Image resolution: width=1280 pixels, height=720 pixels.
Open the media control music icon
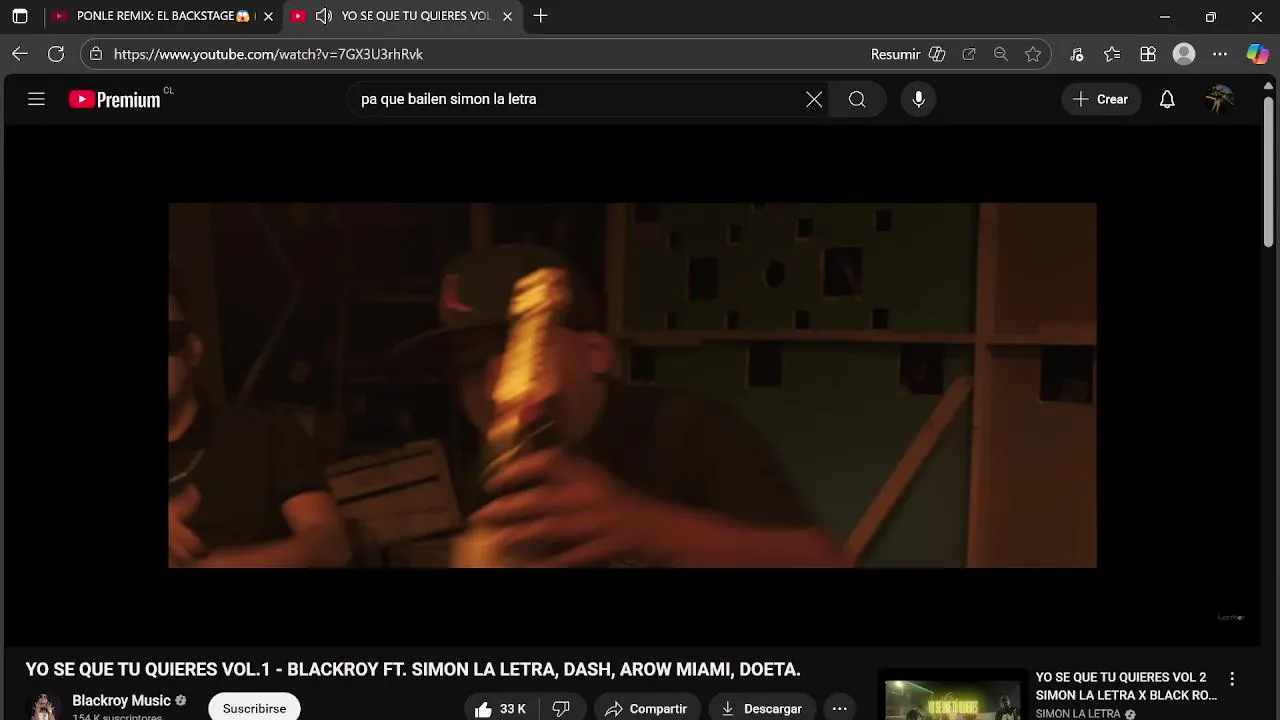pyautogui.click(x=1076, y=54)
